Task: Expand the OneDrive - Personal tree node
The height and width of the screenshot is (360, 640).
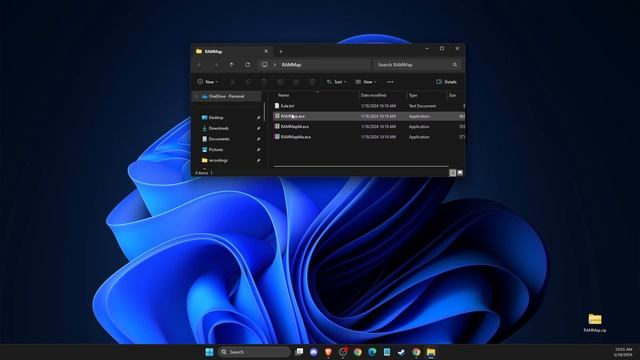Action: 196,96
